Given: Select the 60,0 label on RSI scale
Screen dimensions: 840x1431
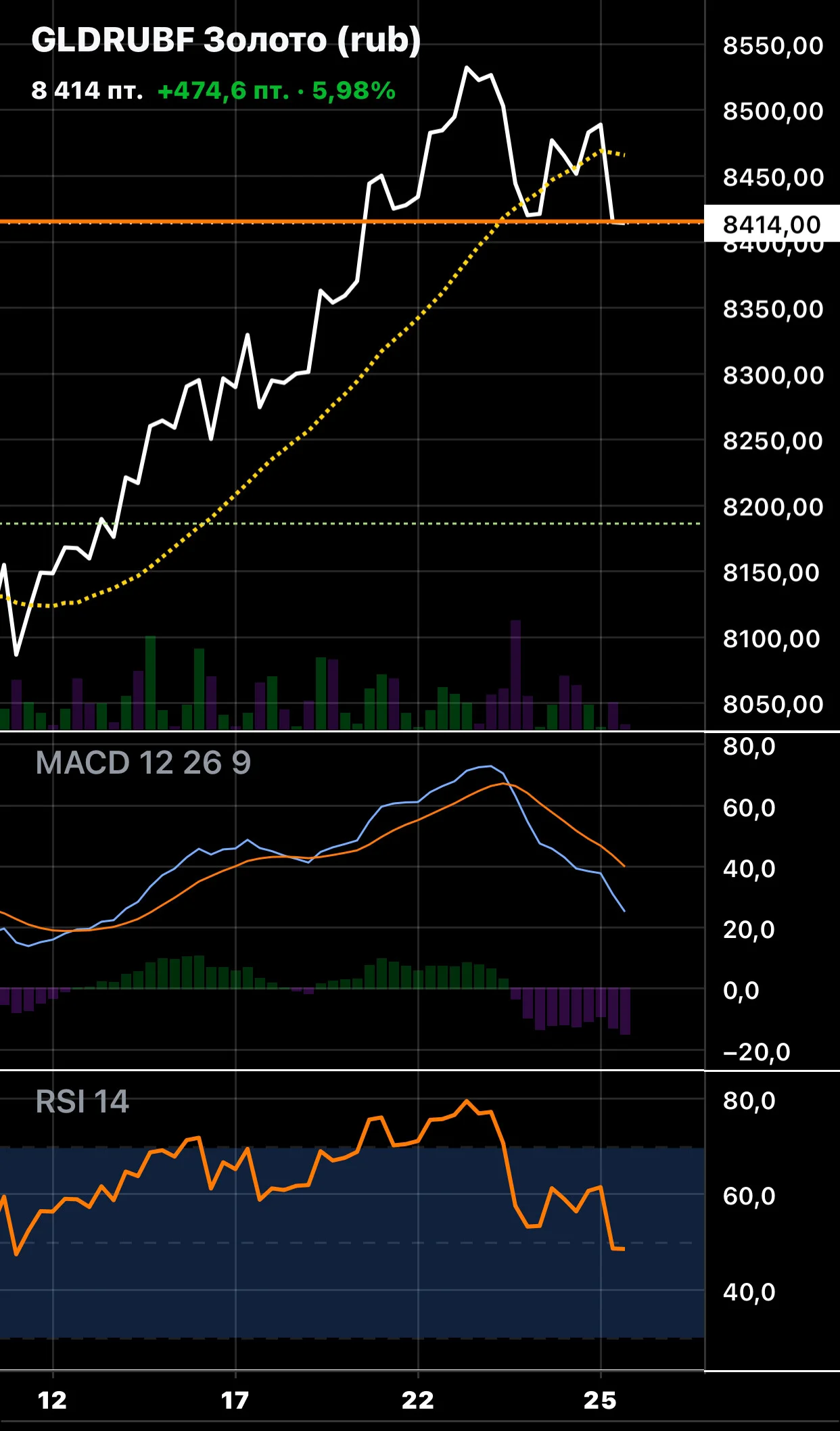Looking at the screenshot, I should pos(749,1196).
